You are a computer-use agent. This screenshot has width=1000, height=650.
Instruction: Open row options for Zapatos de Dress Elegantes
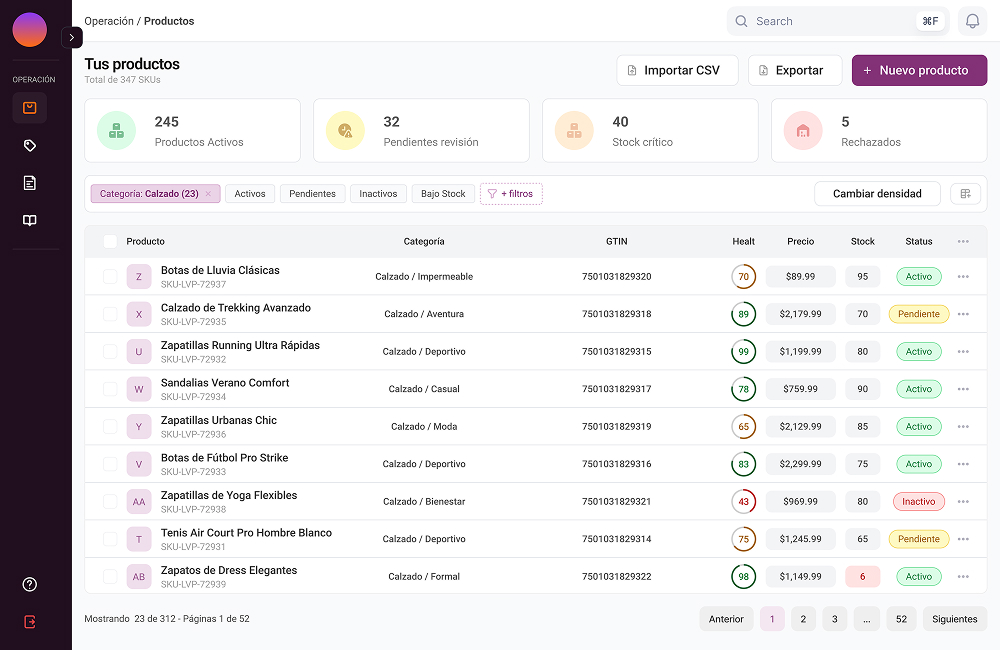click(x=963, y=577)
